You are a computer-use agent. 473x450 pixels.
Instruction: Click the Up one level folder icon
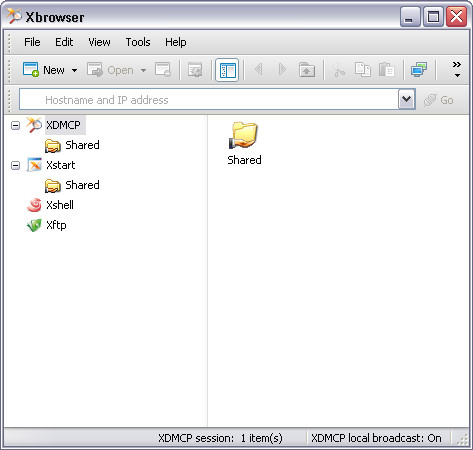point(307,70)
